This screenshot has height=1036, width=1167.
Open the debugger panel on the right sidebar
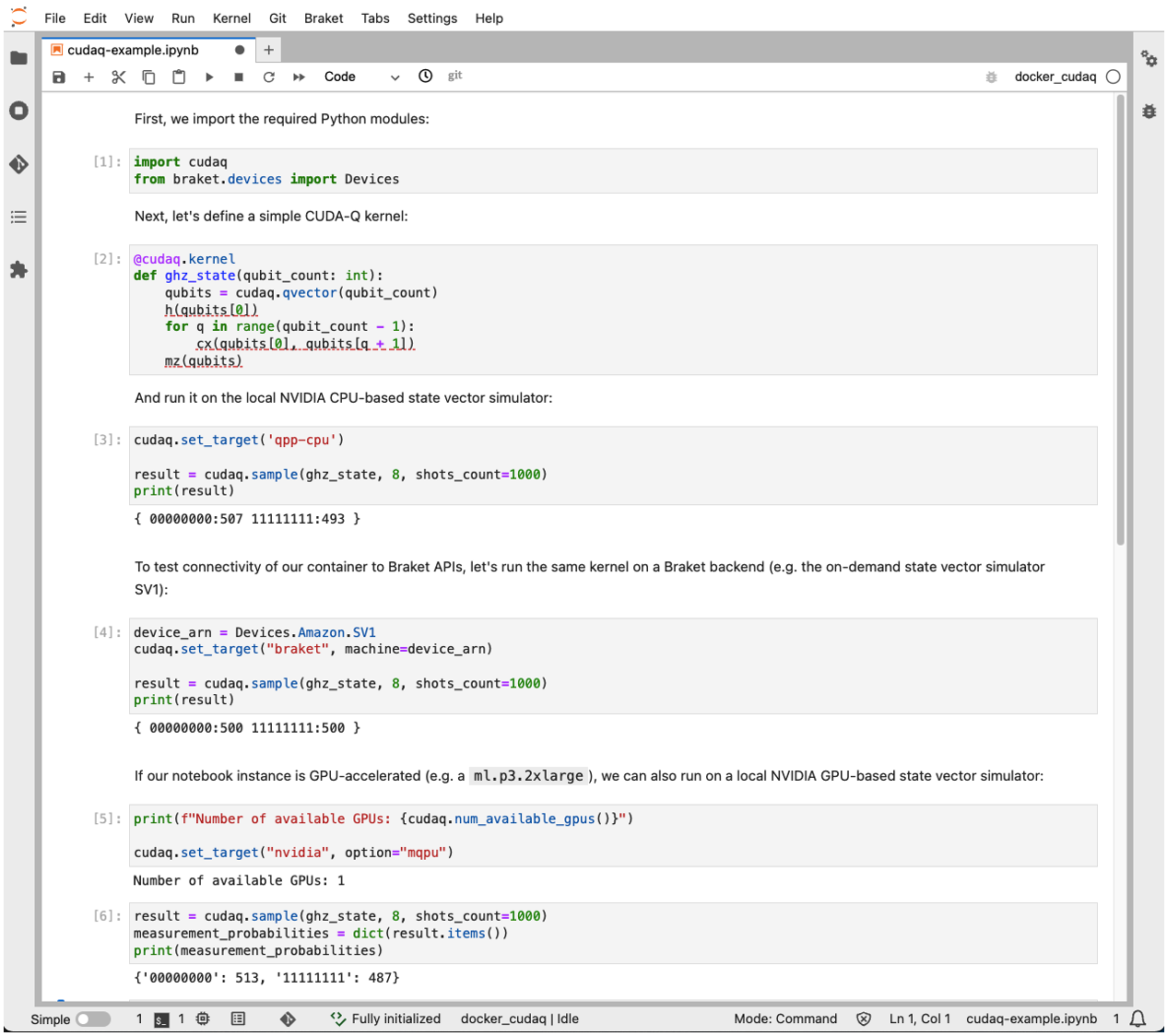tap(1149, 111)
